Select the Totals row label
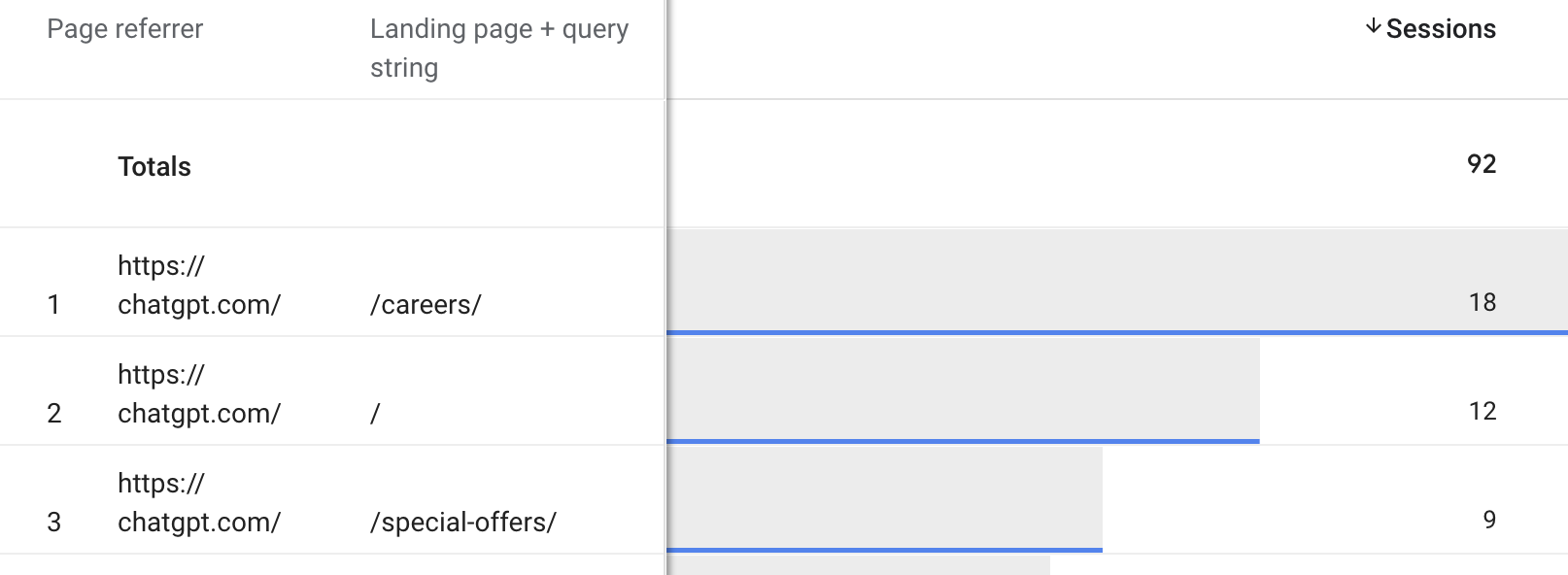This screenshot has width=1568, height=575. [x=154, y=167]
